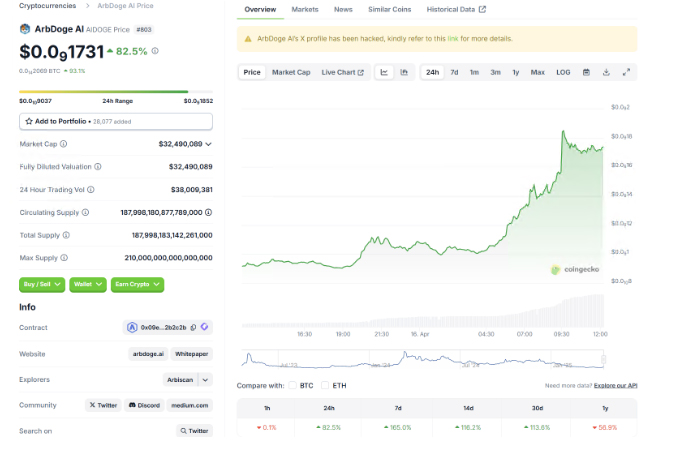Expand chart to fullscreen
The image size is (681, 454).
pyautogui.click(x=626, y=72)
